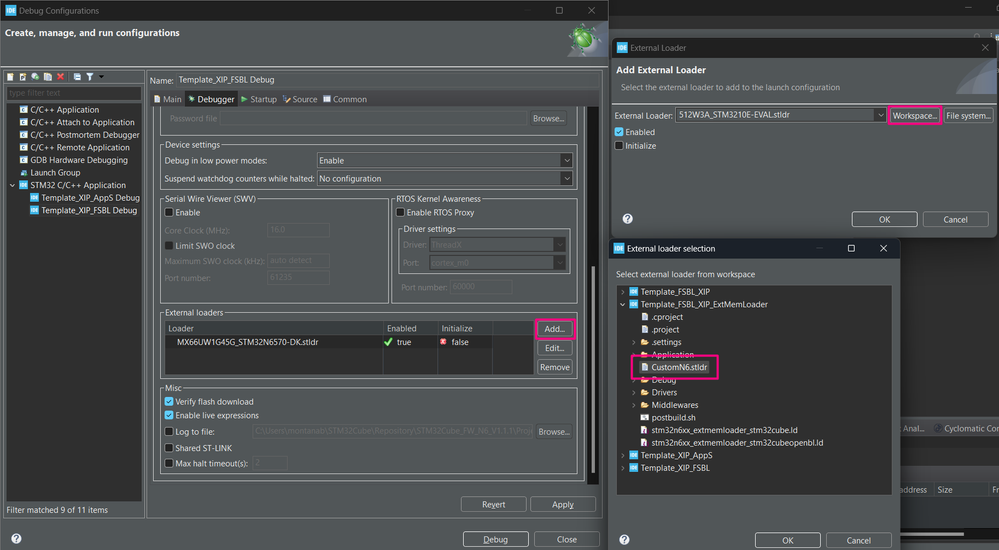The height and width of the screenshot is (550, 999).
Task: Open the launch configuration filter funnel
Action: click(90, 76)
